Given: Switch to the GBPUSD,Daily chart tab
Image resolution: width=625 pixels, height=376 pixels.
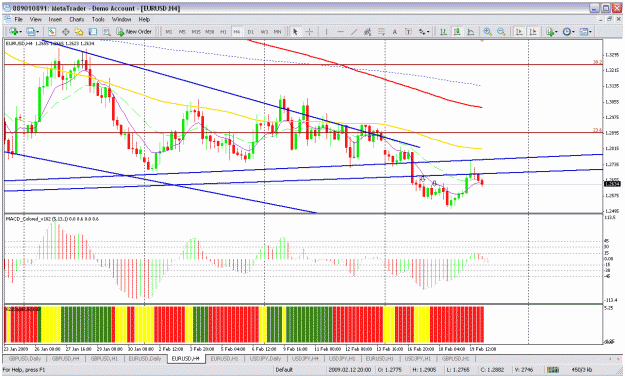Looking at the screenshot, I should (x=25, y=358).
